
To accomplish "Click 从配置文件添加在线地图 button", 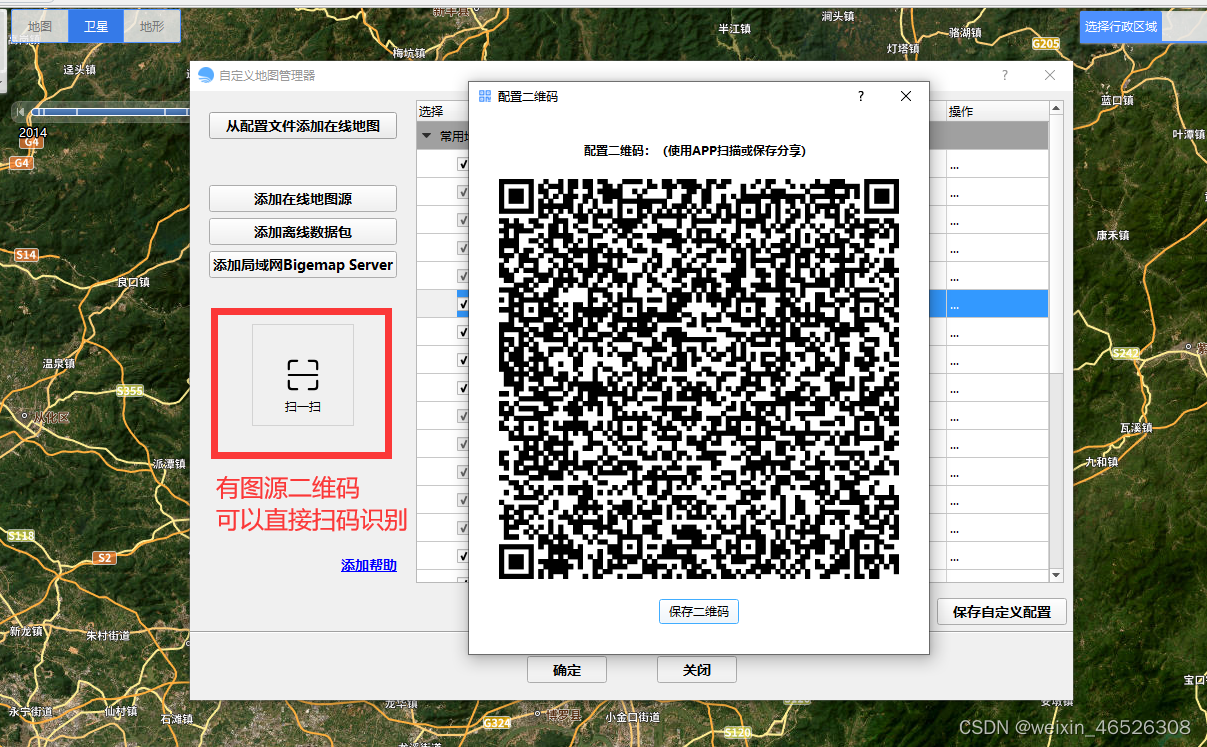I will tap(303, 126).
